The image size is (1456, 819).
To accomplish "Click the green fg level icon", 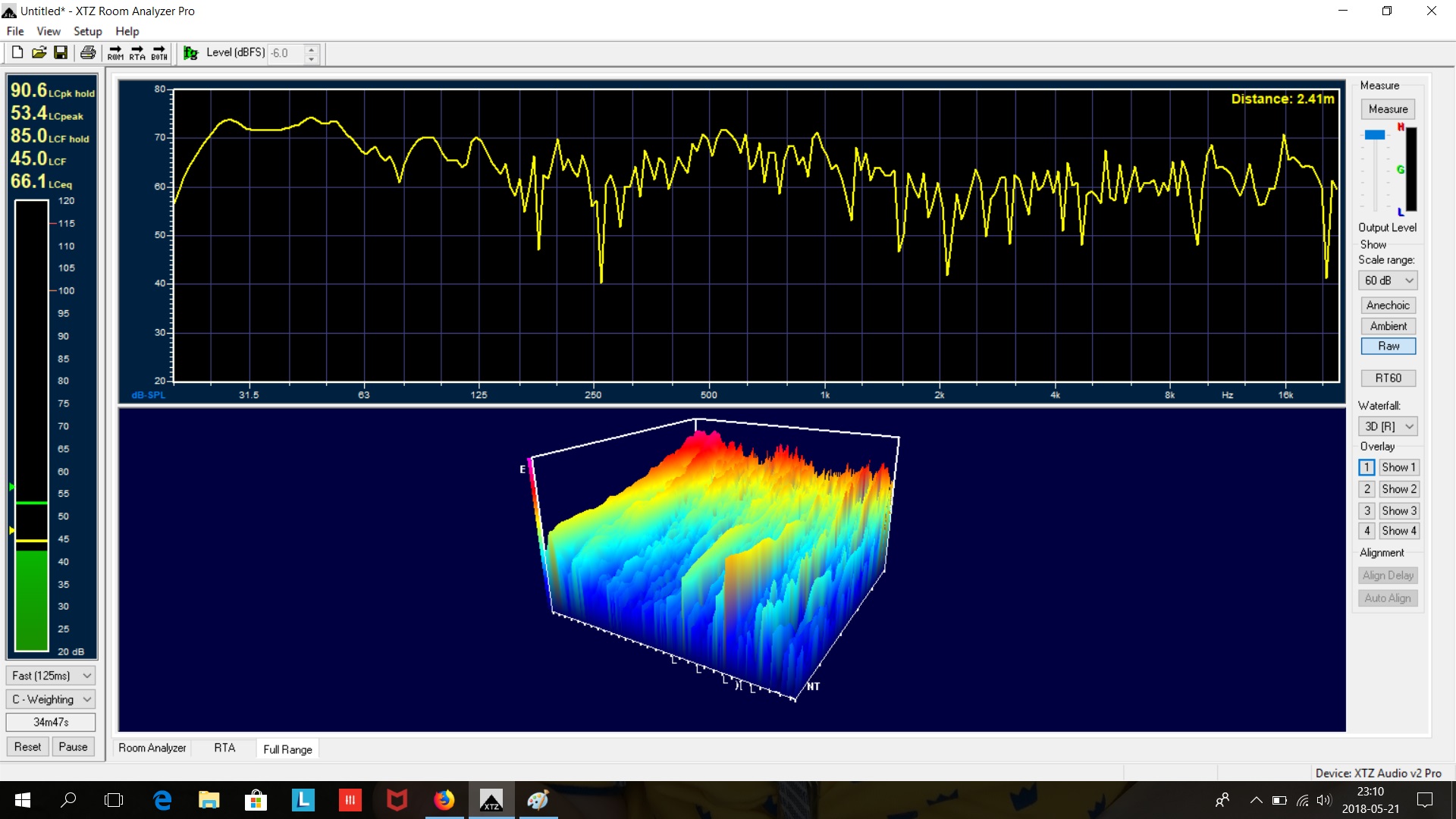I will pos(190,53).
